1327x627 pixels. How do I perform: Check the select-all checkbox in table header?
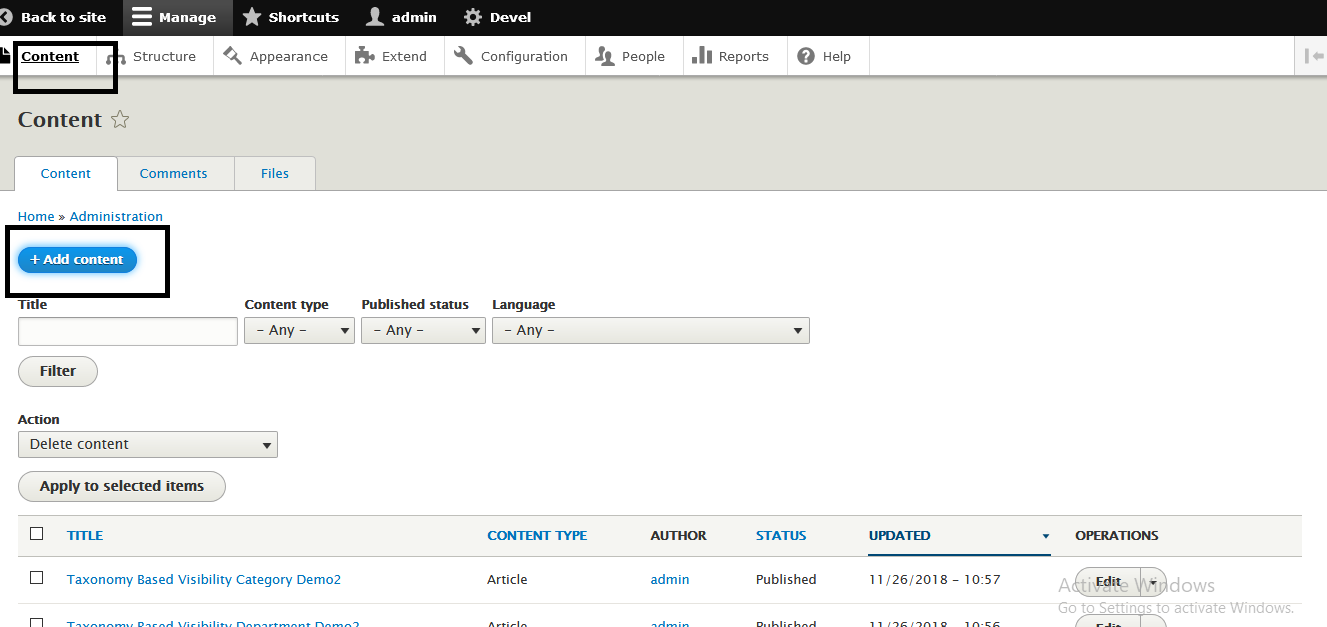coord(37,534)
